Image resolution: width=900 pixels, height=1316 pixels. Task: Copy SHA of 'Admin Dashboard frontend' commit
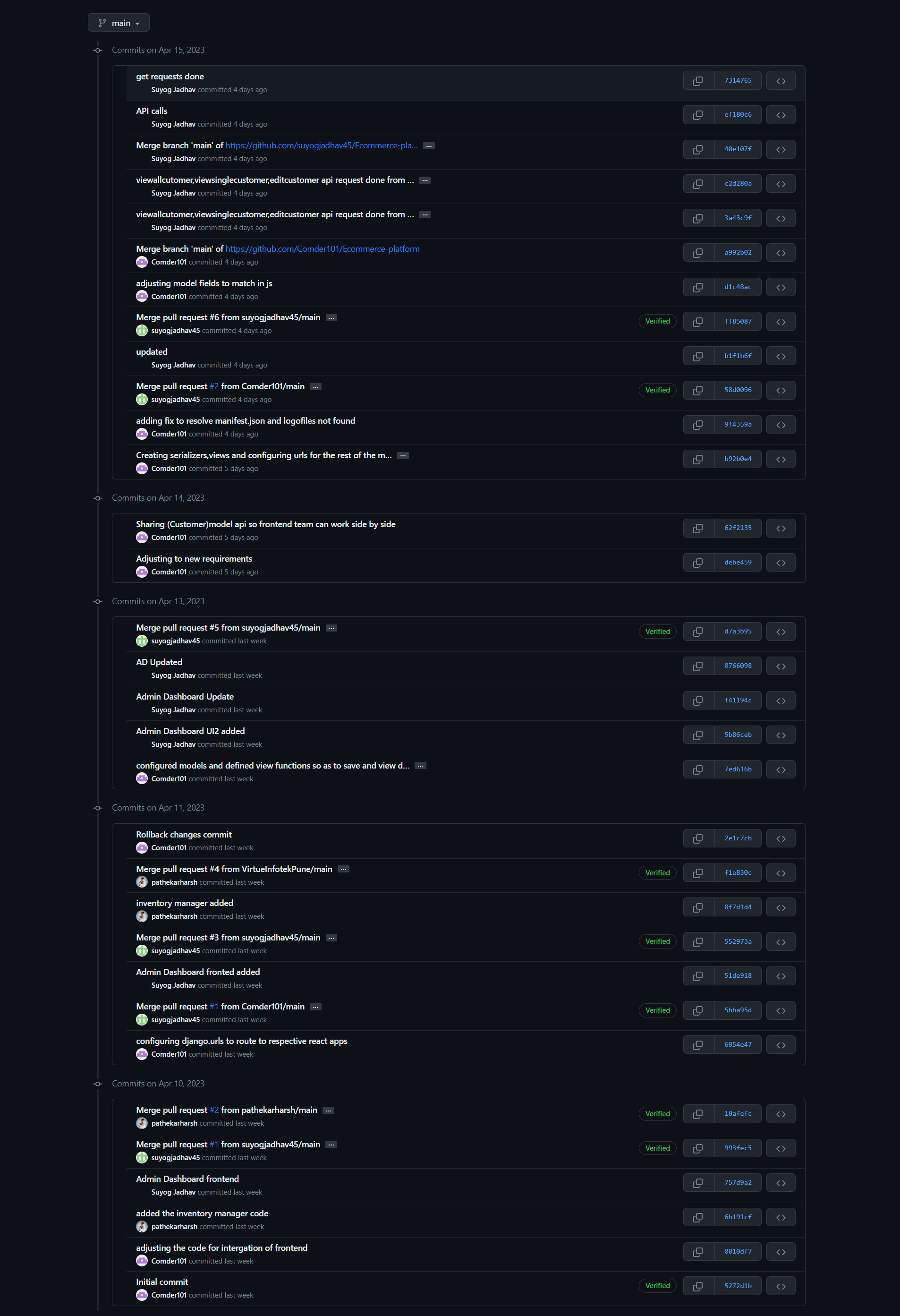[697, 1182]
